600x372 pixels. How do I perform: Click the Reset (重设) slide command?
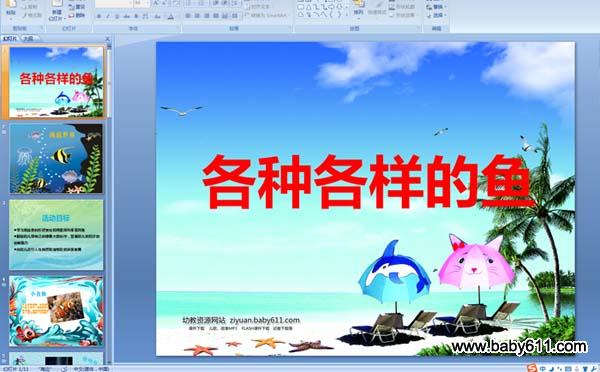click(77, 7)
